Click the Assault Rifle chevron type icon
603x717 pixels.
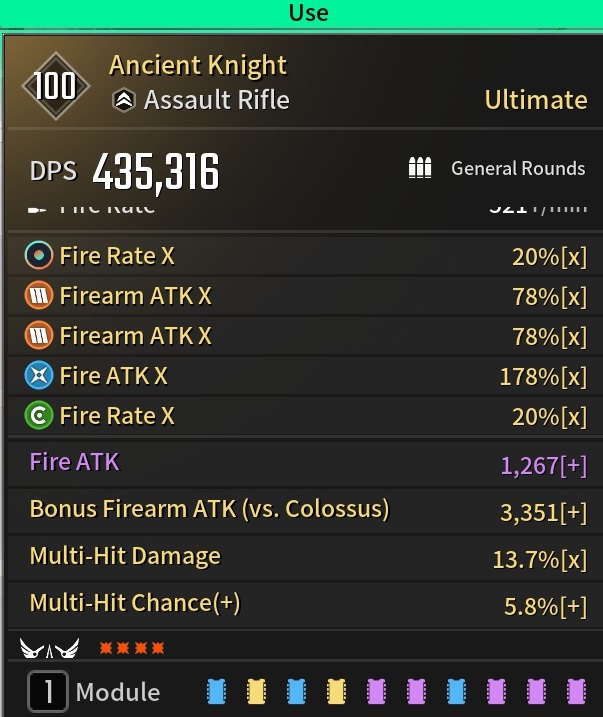point(124,100)
